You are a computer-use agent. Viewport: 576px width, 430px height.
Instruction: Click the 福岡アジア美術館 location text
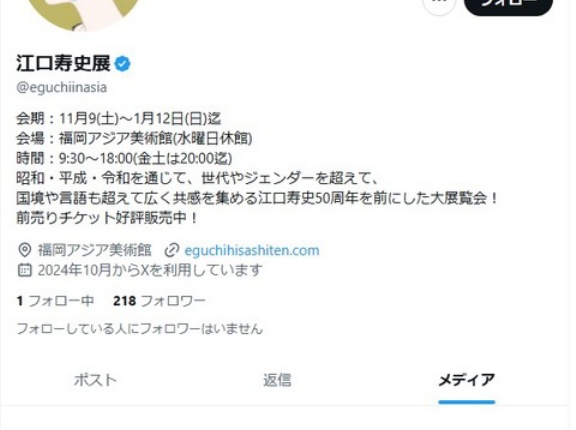94,250
